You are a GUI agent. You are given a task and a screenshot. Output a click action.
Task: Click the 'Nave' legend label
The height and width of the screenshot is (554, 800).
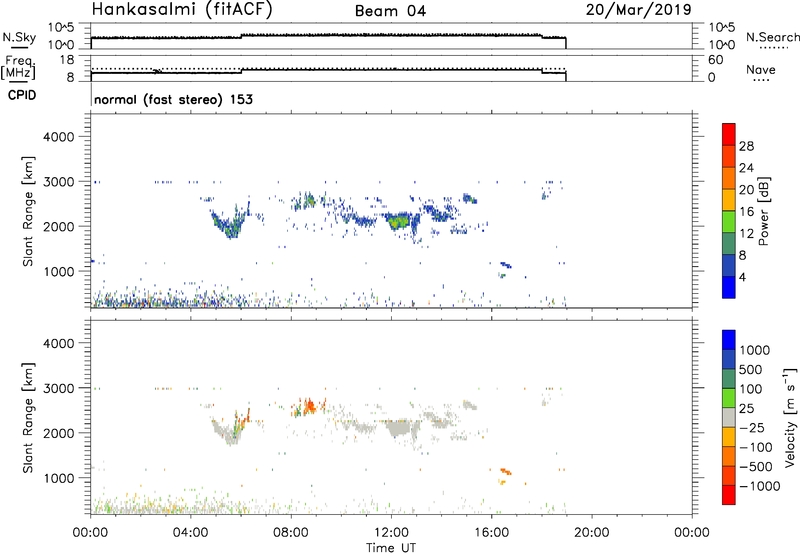760,69
